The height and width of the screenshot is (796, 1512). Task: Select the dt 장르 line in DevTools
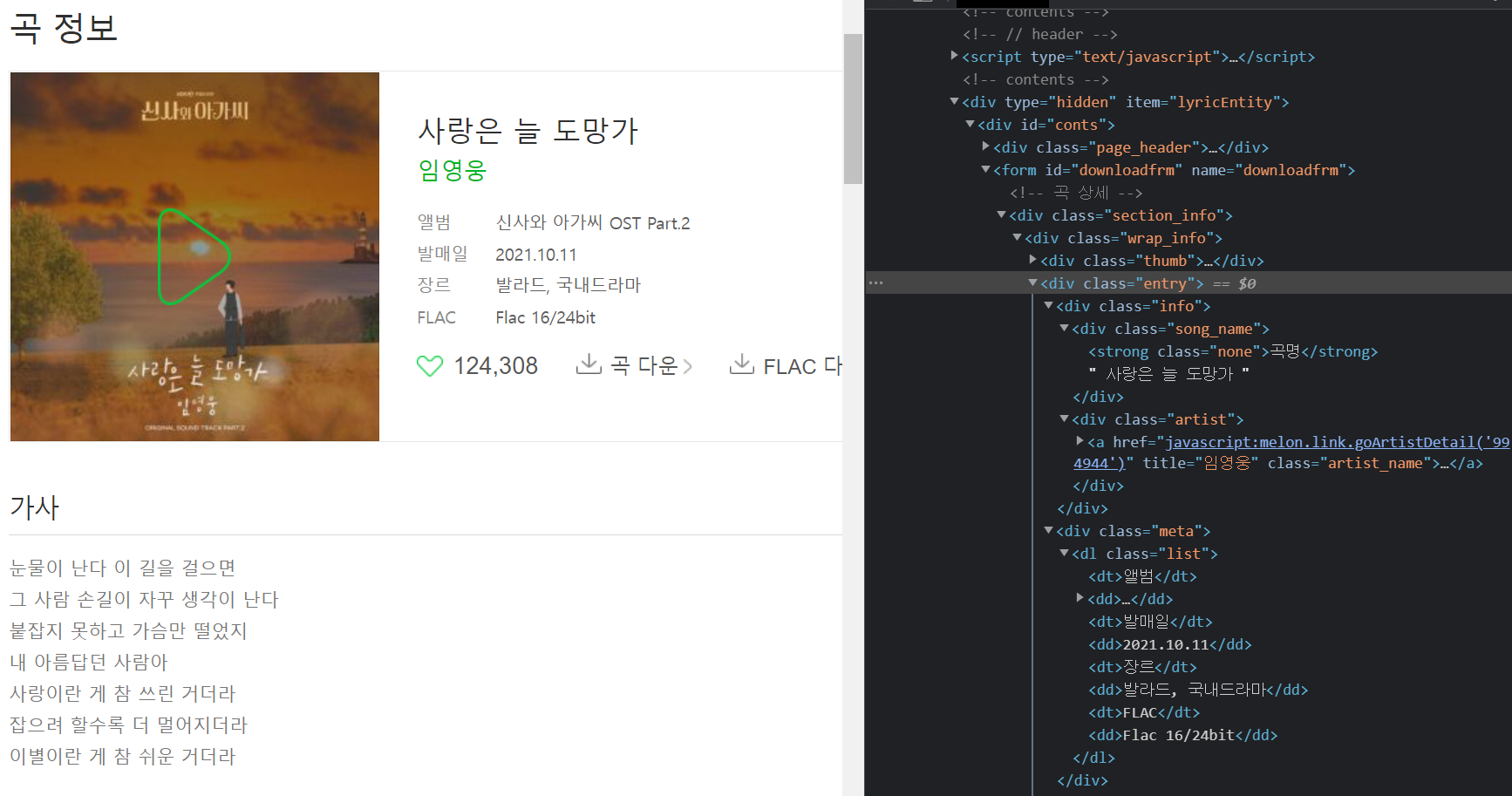tap(1142, 667)
